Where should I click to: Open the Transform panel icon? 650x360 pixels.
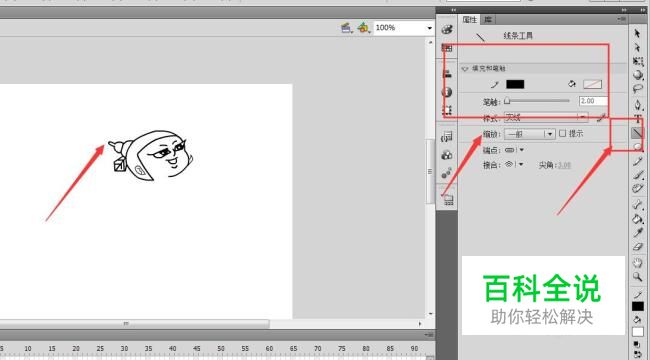click(447, 110)
